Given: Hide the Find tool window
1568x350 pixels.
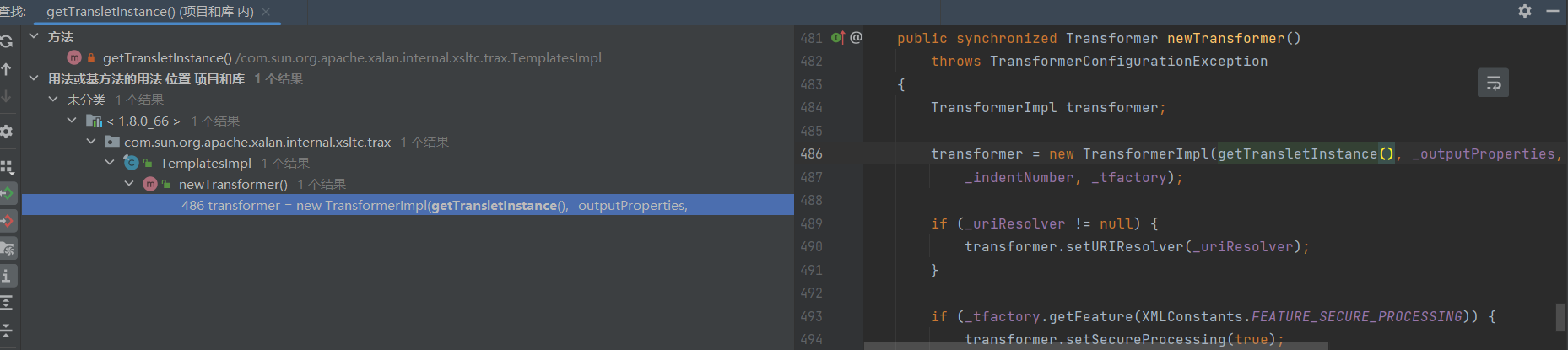Looking at the screenshot, I should pyautogui.click(x=1552, y=11).
